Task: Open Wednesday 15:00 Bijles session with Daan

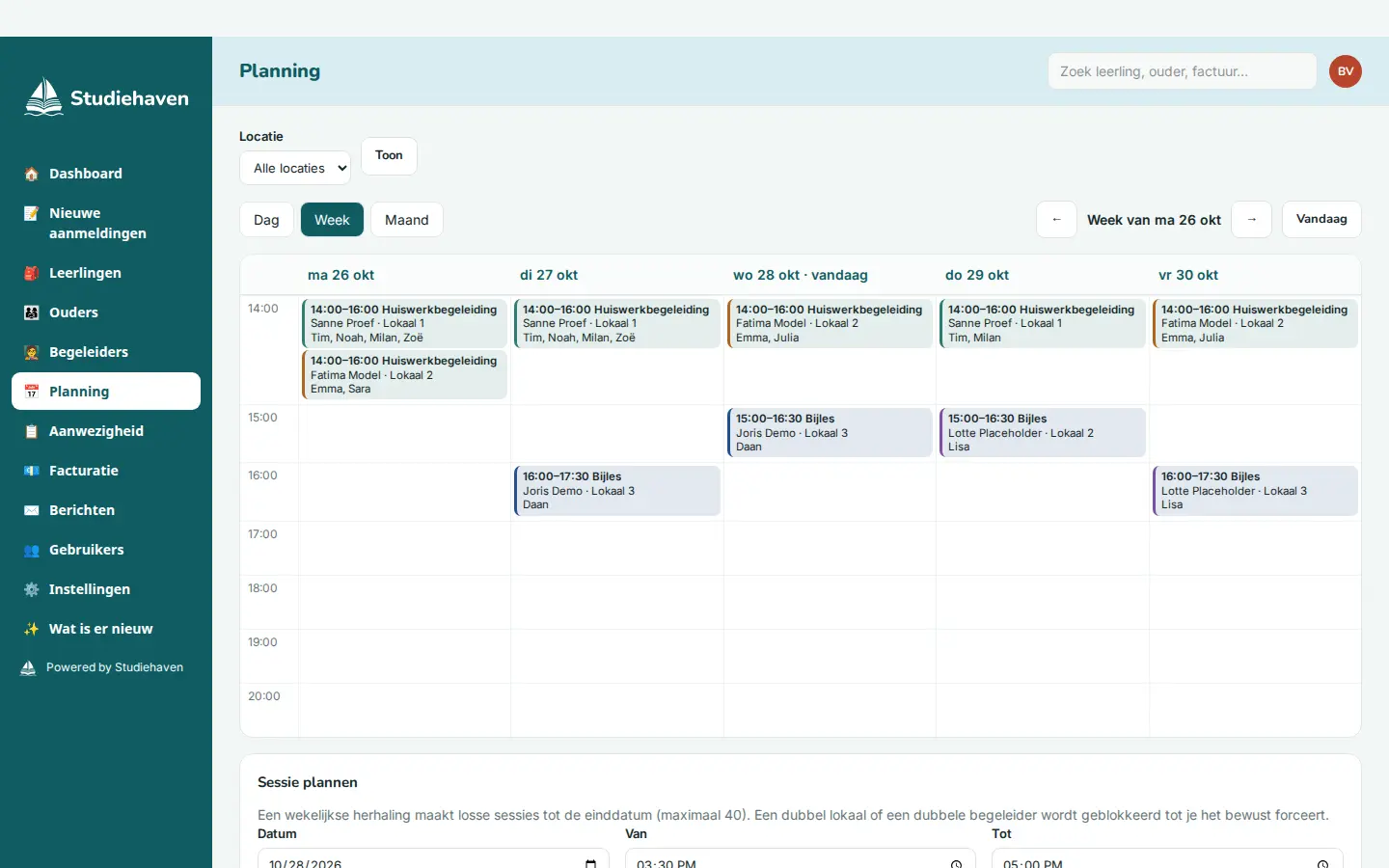Action: point(830,433)
